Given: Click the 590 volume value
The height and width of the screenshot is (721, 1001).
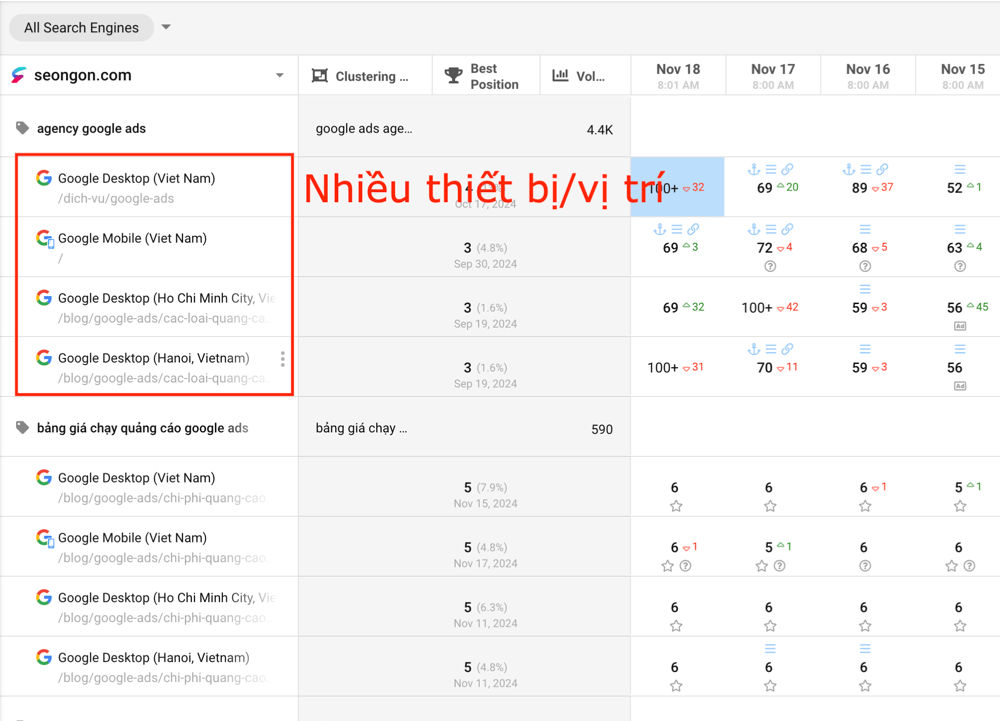Looking at the screenshot, I should click(601, 429).
